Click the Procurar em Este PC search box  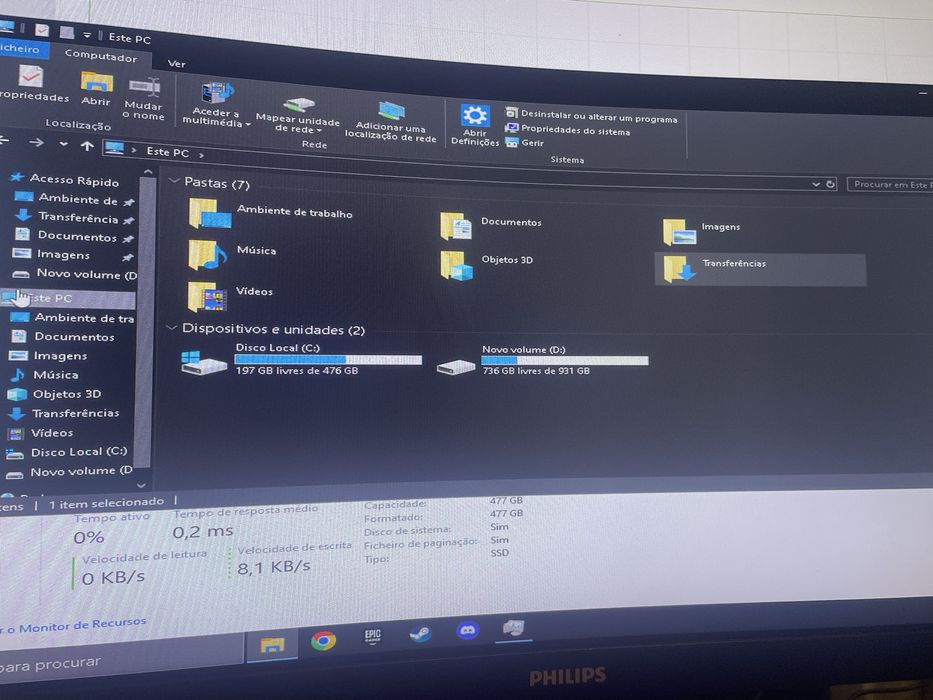890,185
